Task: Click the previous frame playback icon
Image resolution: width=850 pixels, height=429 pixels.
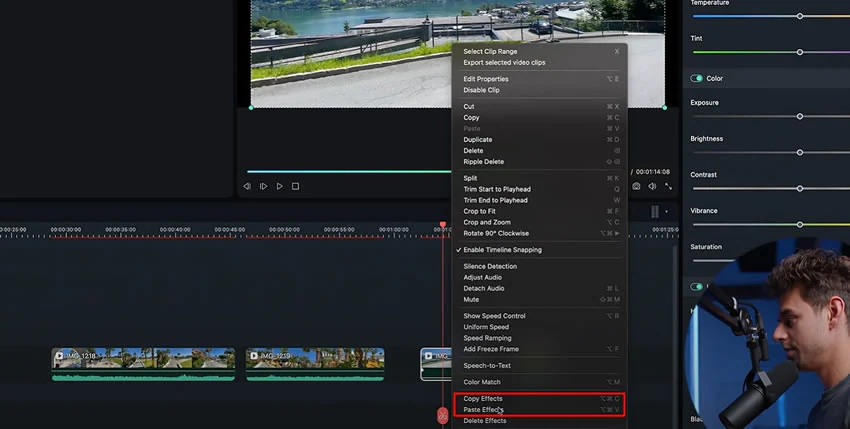Action: tap(247, 186)
